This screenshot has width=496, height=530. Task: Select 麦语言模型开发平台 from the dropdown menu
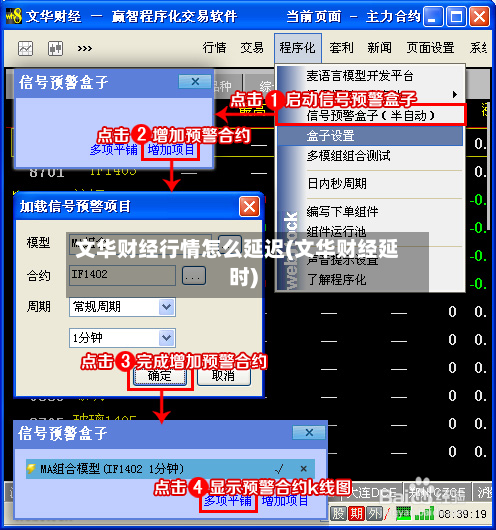[360, 76]
